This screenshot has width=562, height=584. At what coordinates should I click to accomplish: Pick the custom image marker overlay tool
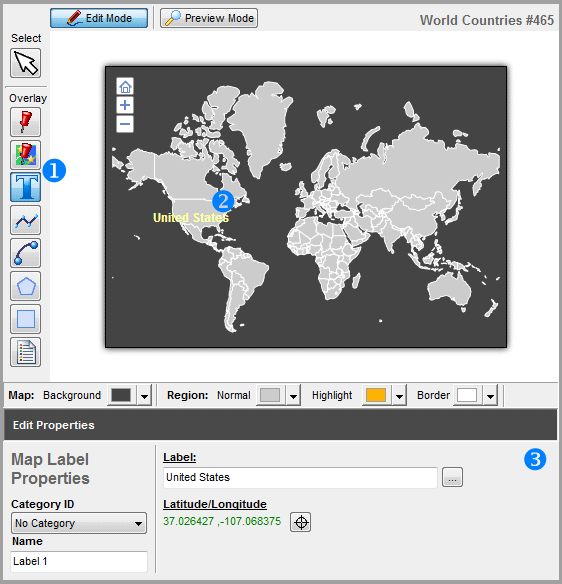[x=25, y=155]
